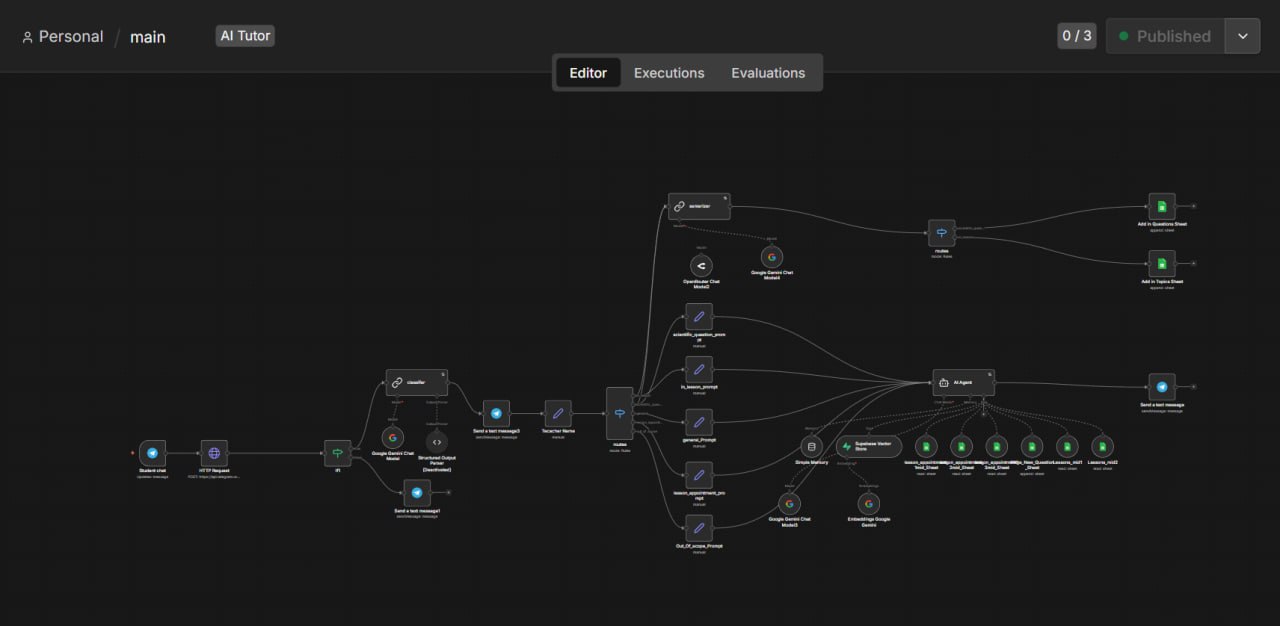Open the scientific_question_prompt edit node
Viewport: 1280px width, 626px height.
point(699,316)
